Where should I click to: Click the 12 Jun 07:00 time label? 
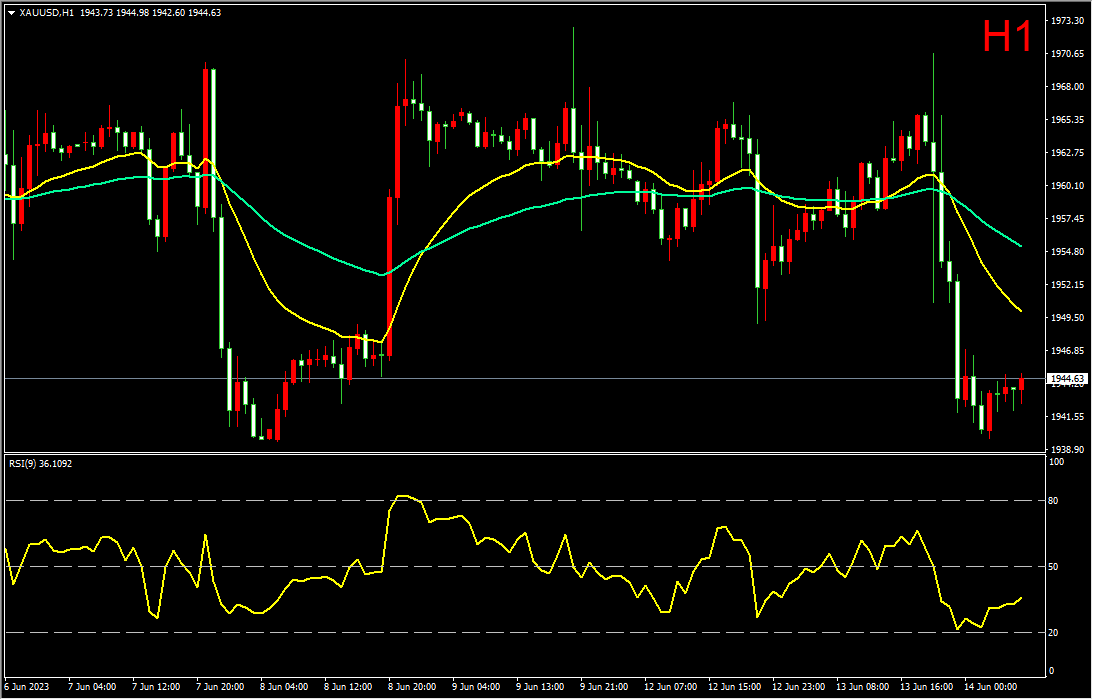(x=671, y=687)
